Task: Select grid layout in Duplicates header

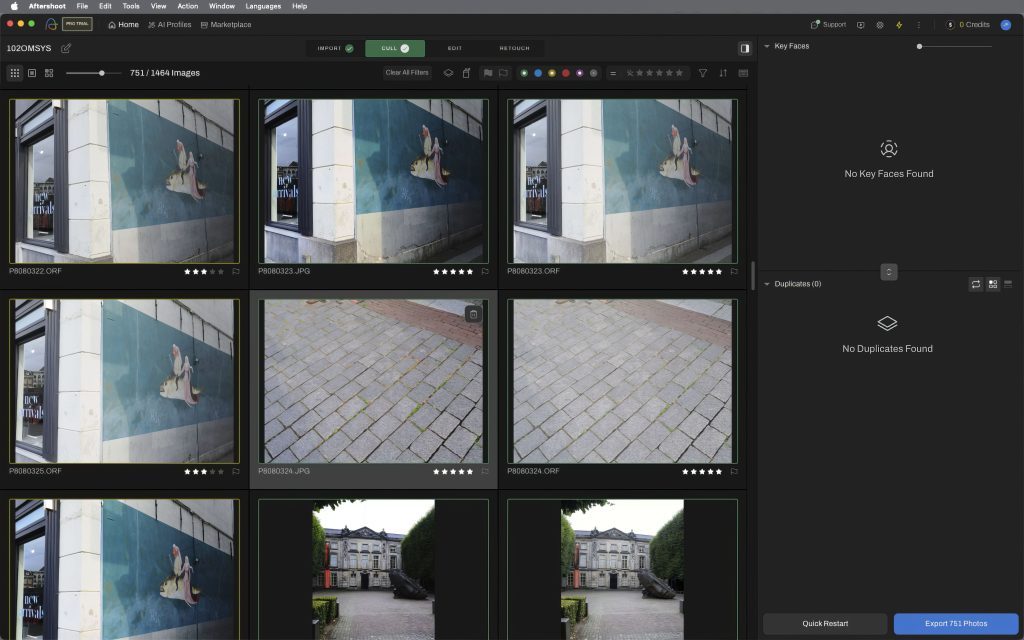Action: click(993, 284)
